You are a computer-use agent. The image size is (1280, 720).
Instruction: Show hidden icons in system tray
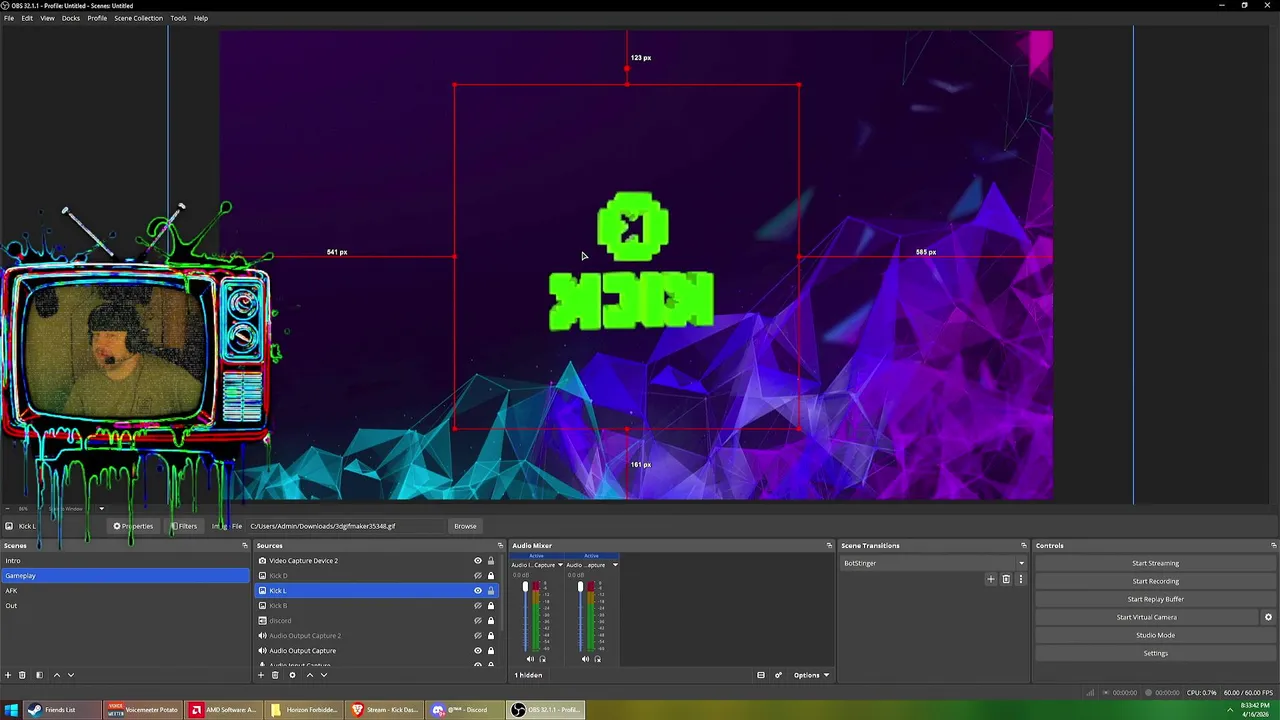pos(1230,710)
